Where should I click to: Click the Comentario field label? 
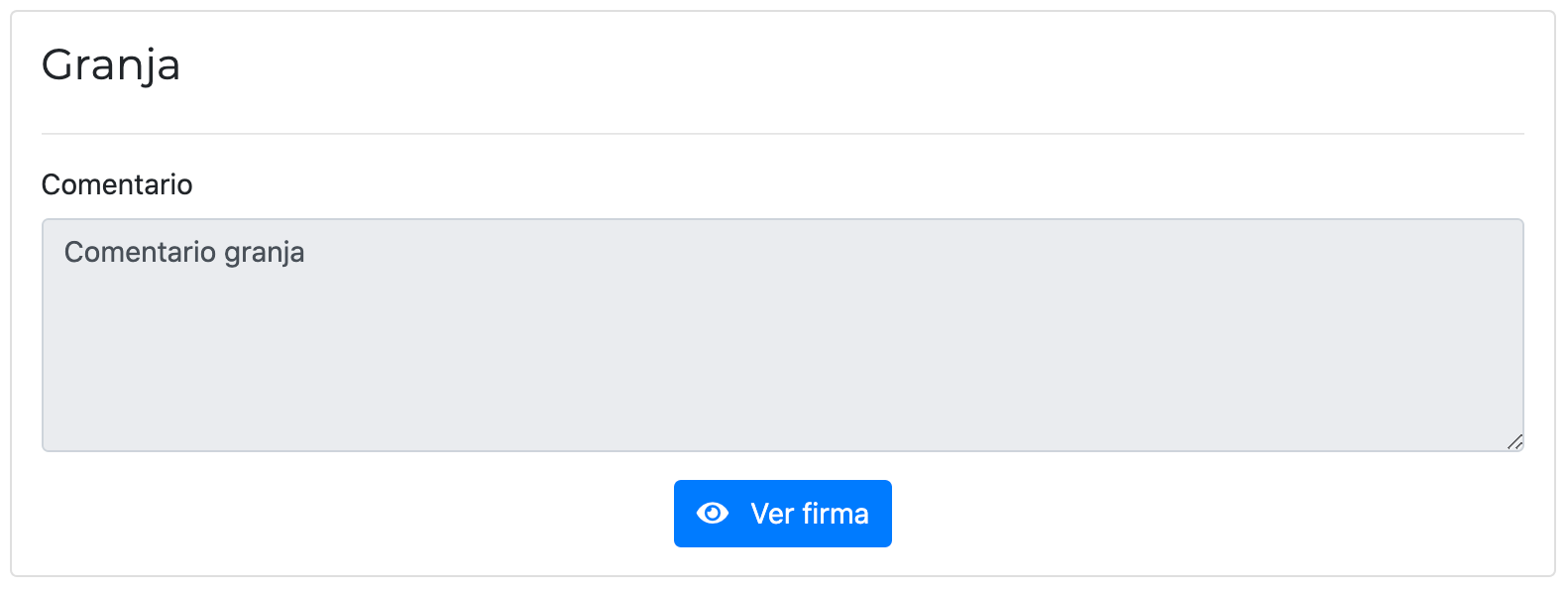(117, 184)
